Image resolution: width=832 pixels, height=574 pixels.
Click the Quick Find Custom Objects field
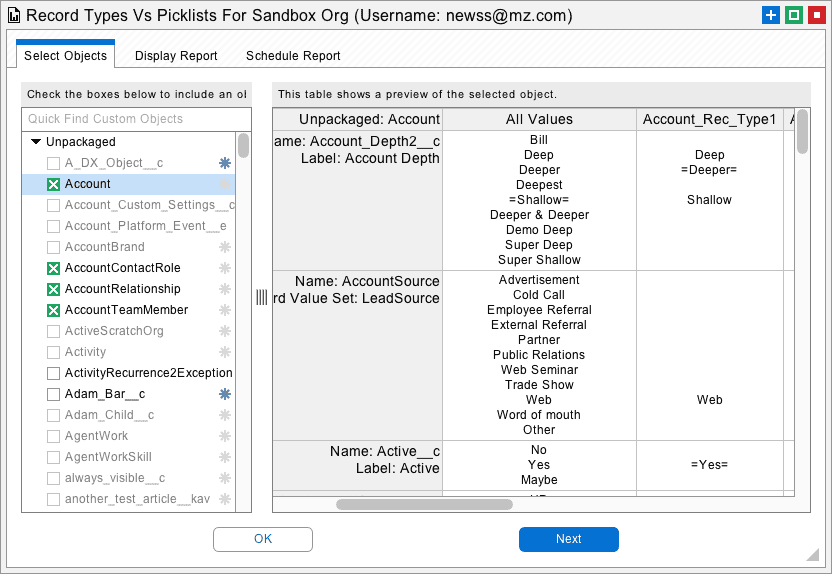(136, 119)
